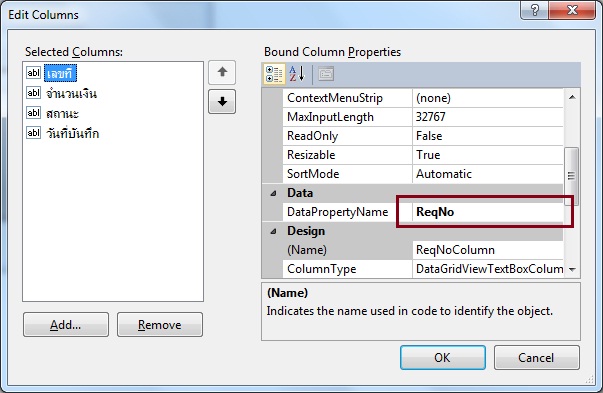This screenshot has height=393, width=603.
Task: Select the ContextMenuStrip property name
Action: coord(335,98)
